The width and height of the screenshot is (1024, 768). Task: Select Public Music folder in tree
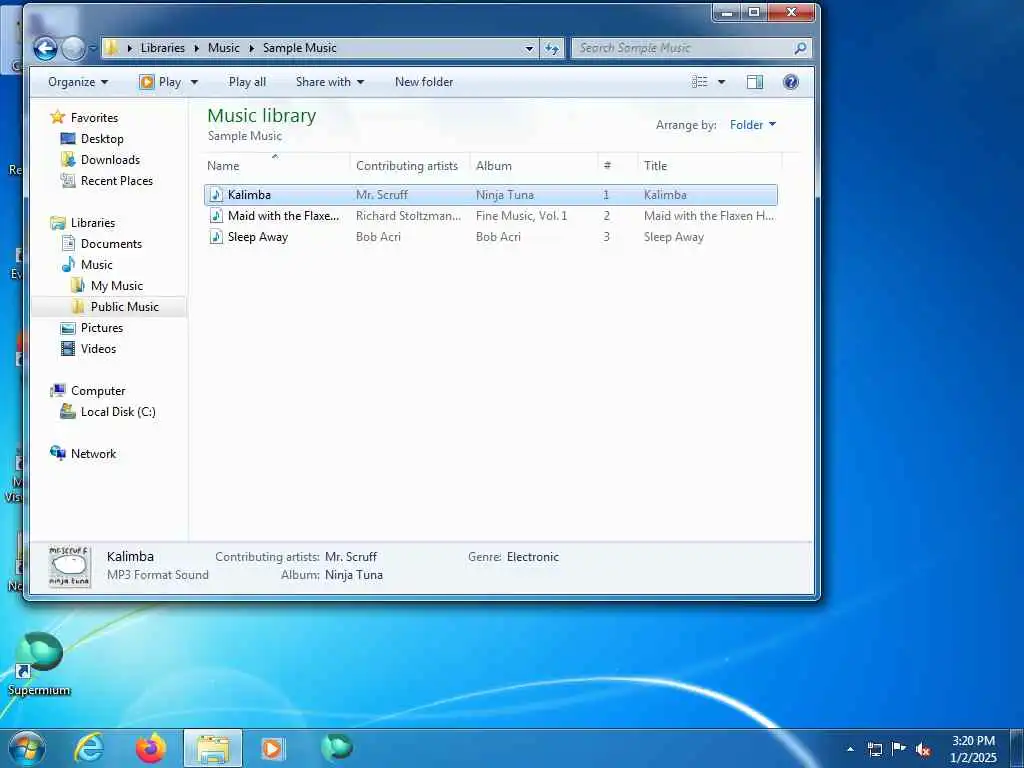(x=124, y=307)
